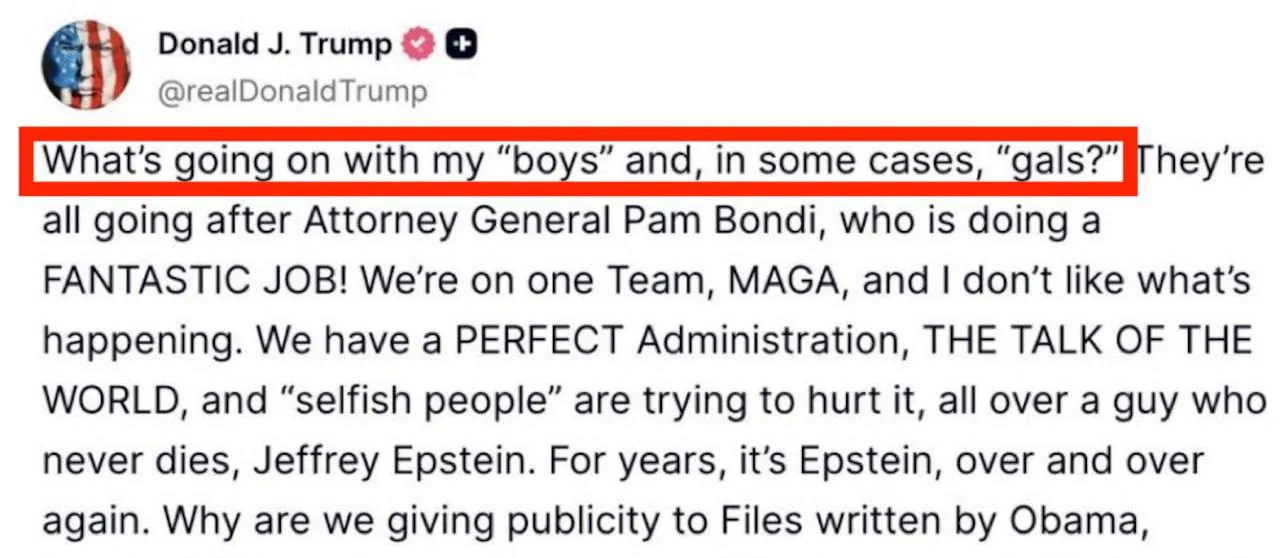Click the phrase THE TALK OF THE
The image size is (1280, 558).
coord(1085,342)
